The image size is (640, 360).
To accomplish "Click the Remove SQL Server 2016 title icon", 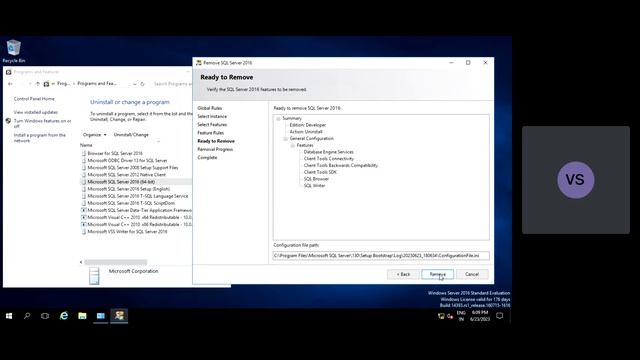I will (x=199, y=63).
